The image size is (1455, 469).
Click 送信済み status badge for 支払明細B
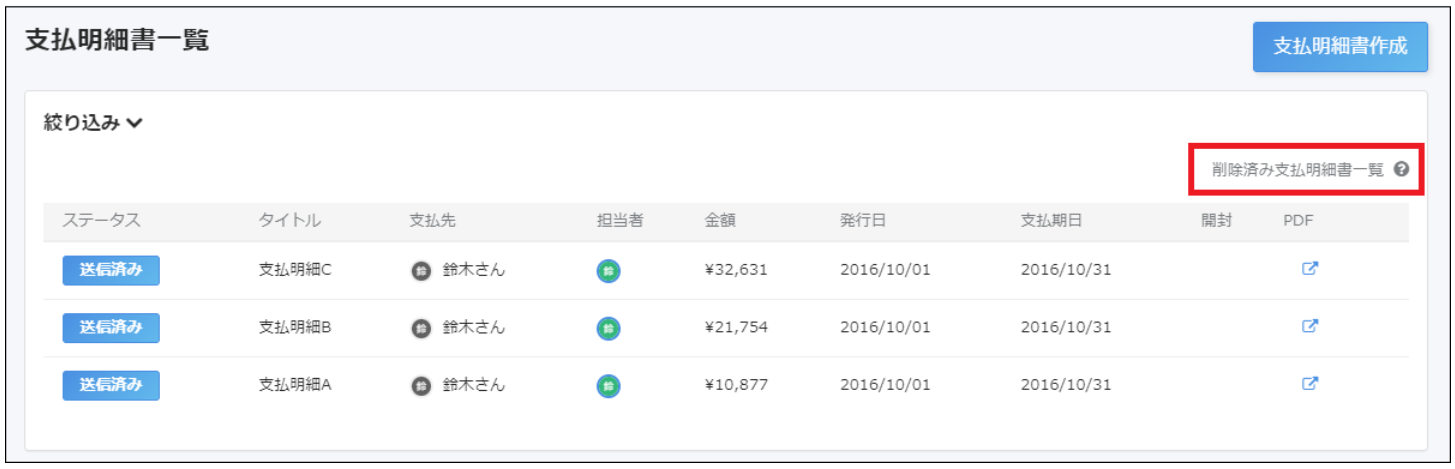coord(111,327)
